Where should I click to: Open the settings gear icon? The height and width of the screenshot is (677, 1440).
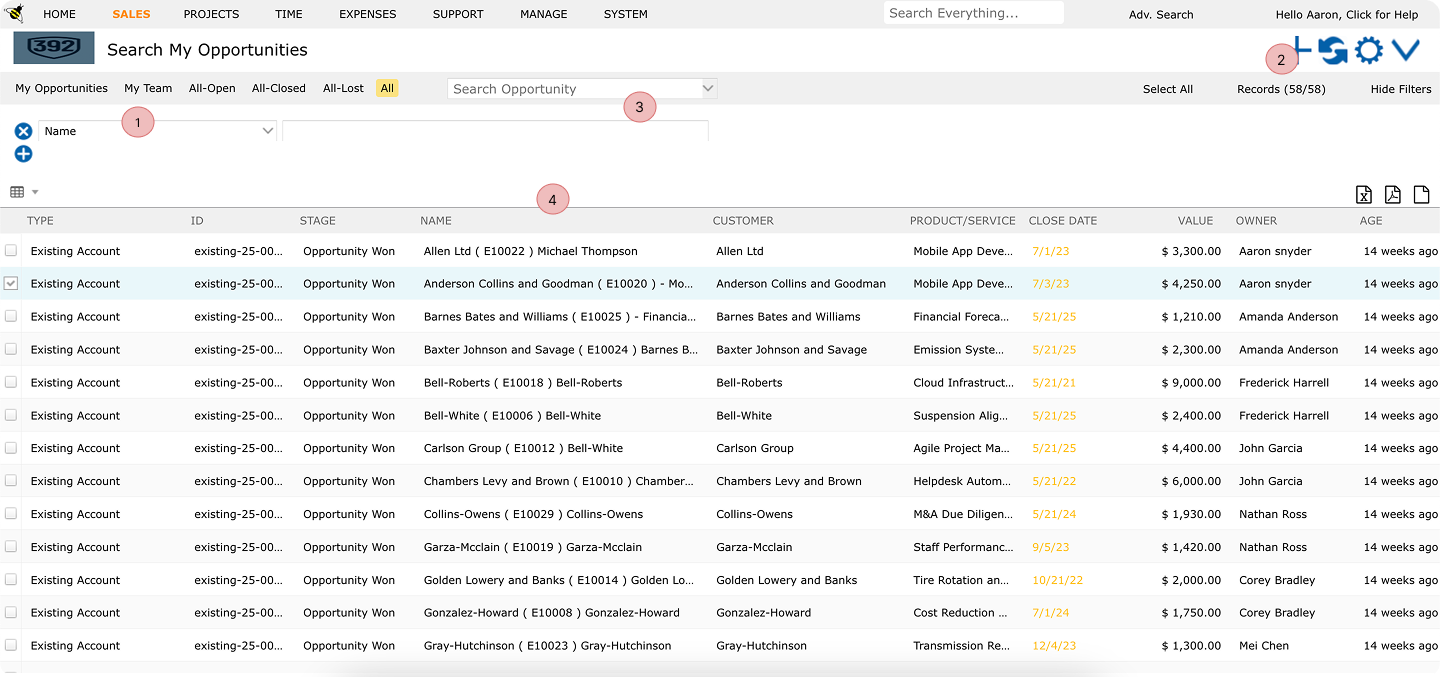coord(1368,50)
